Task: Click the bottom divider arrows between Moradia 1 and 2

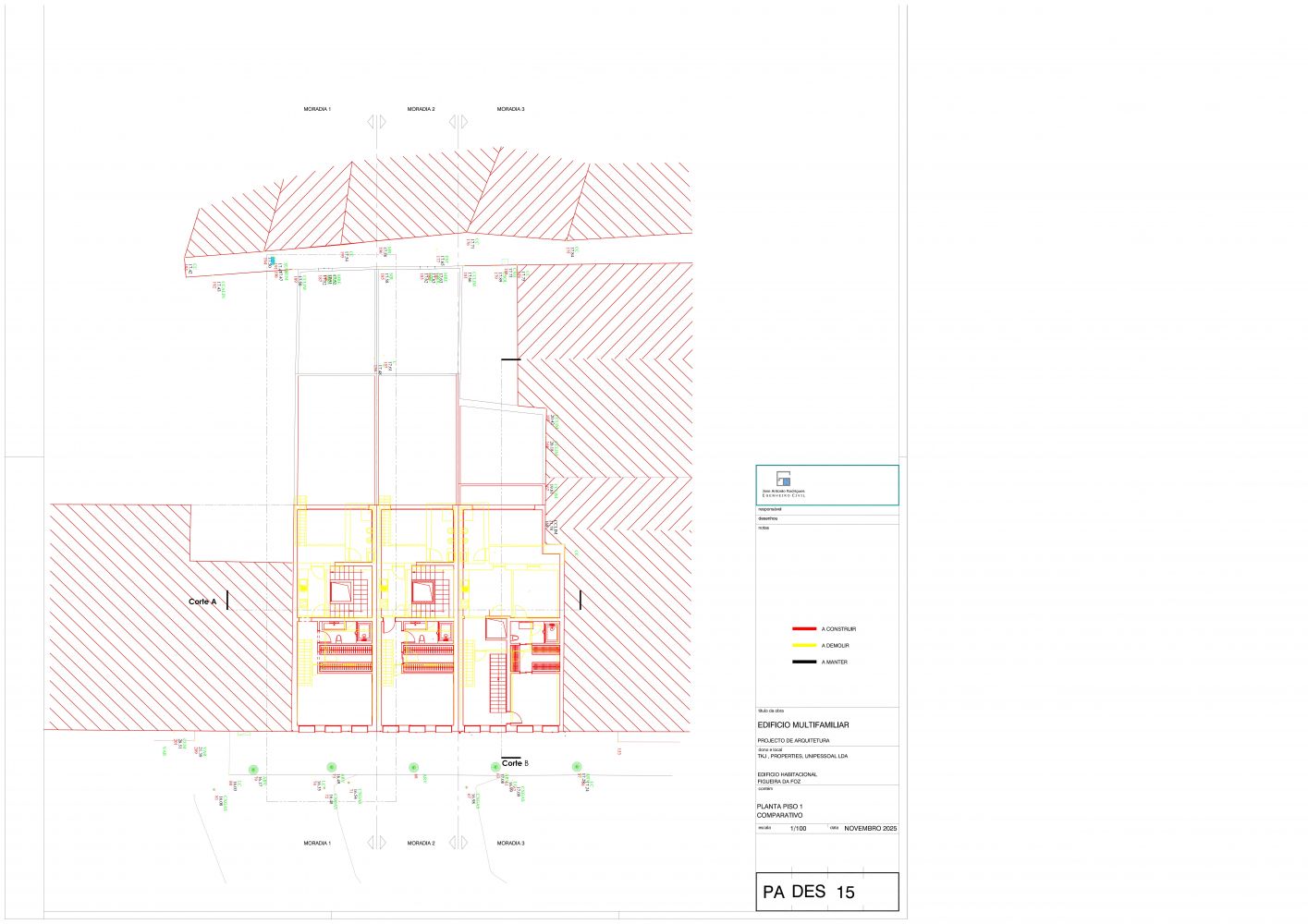Action: [376, 843]
